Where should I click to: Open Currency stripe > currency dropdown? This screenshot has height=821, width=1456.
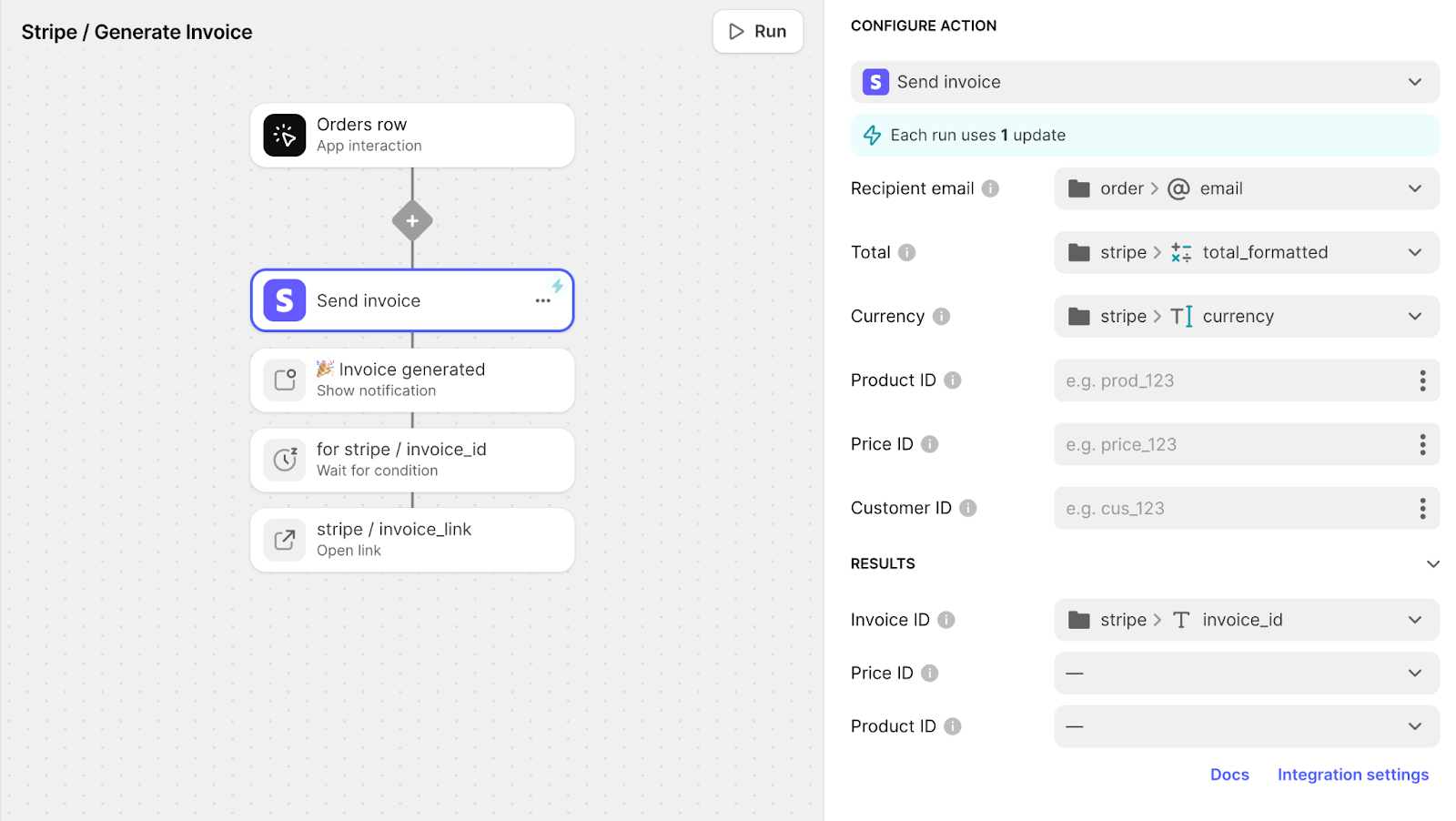click(x=1247, y=316)
